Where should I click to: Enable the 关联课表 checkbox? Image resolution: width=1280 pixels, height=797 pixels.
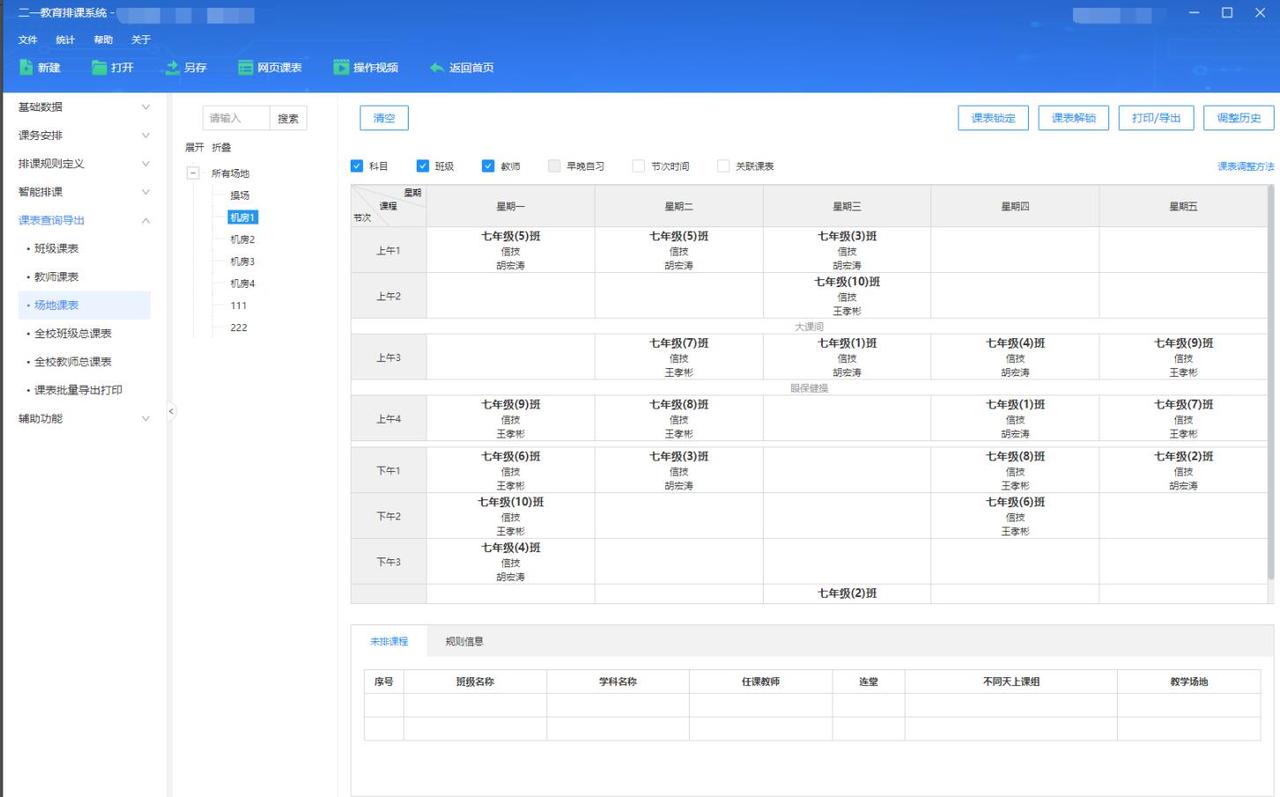723,166
